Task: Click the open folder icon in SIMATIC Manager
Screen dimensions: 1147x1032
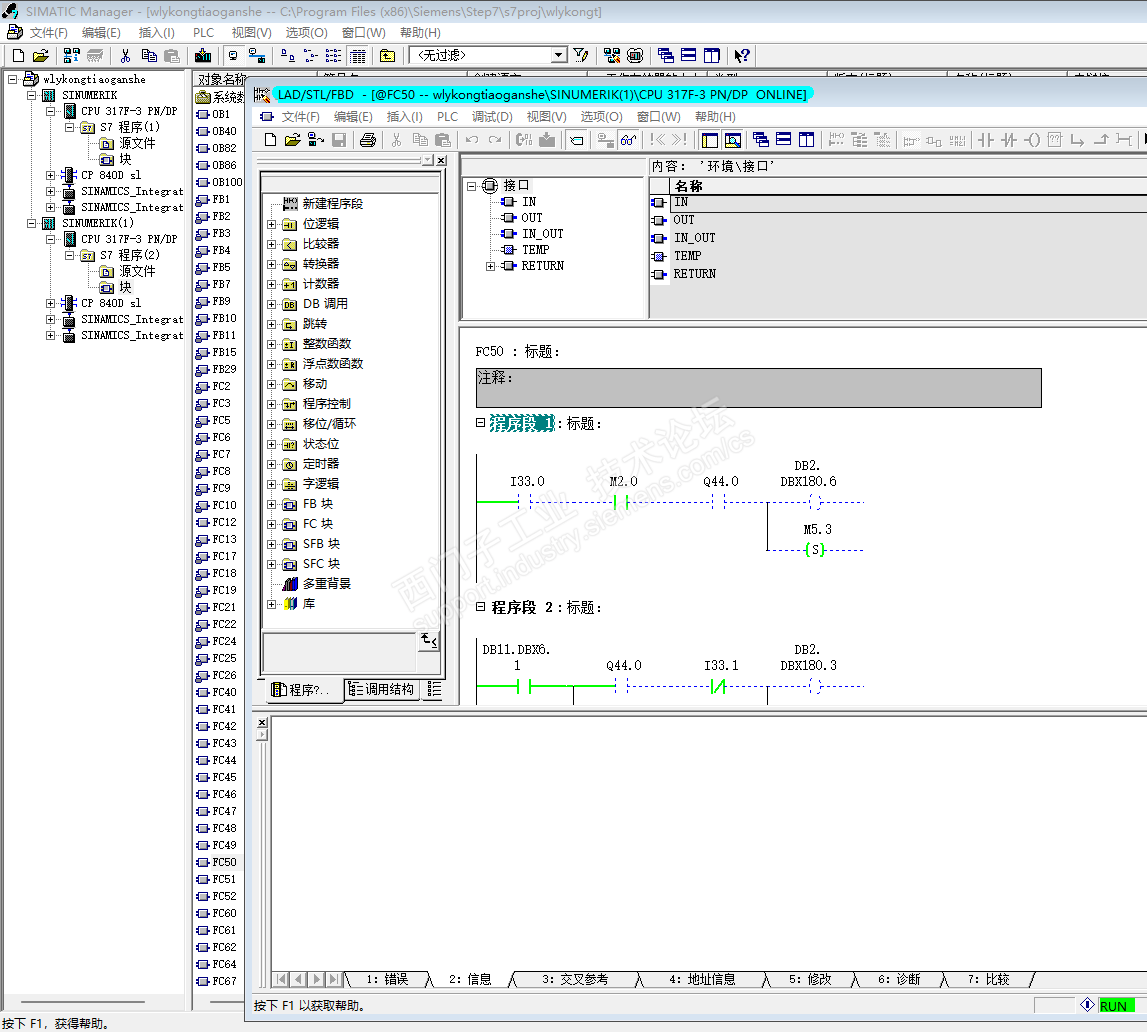Action: coord(41,56)
